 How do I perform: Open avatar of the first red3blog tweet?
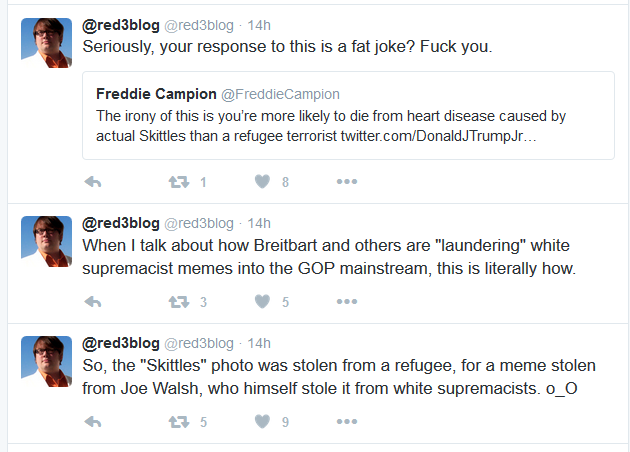[x=46, y=43]
